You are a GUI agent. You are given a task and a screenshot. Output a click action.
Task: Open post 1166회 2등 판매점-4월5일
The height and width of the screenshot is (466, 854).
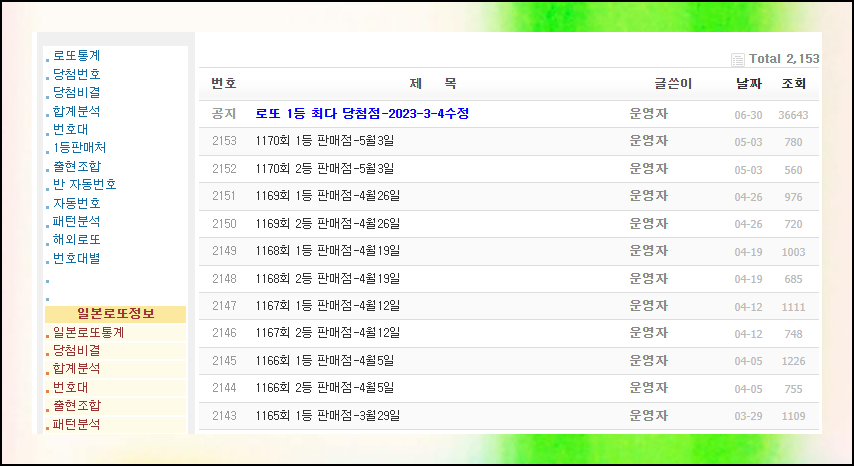pos(325,388)
